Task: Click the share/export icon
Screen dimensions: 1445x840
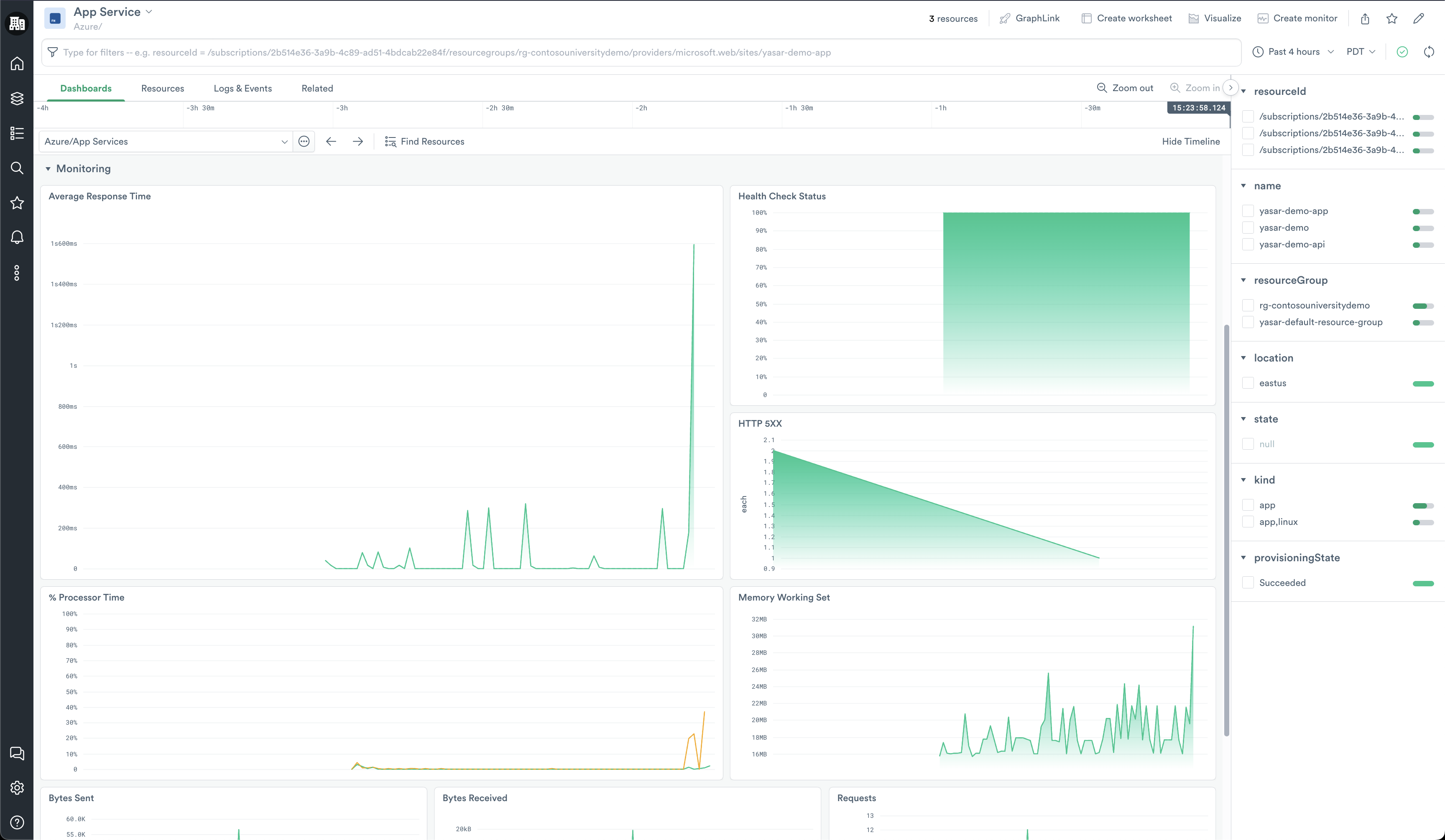Action: click(x=1365, y=19)
